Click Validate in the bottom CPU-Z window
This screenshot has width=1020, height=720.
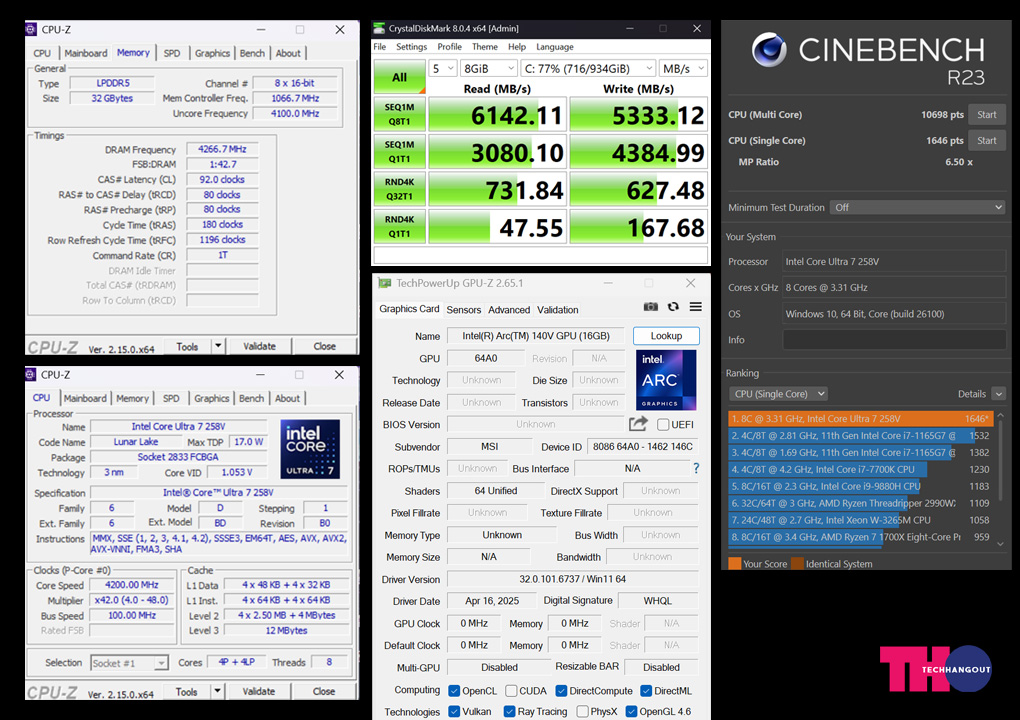(259, 691)
